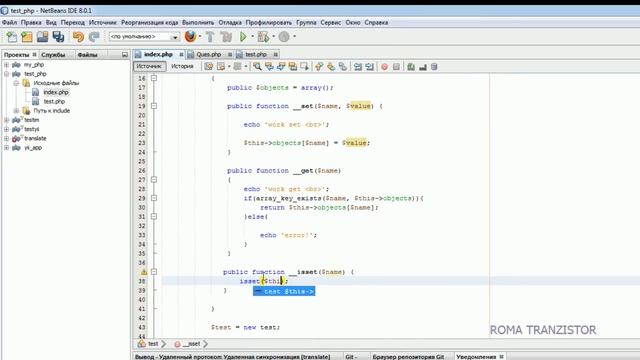Collapse the 'Исходные файлы' folder node

16,83
